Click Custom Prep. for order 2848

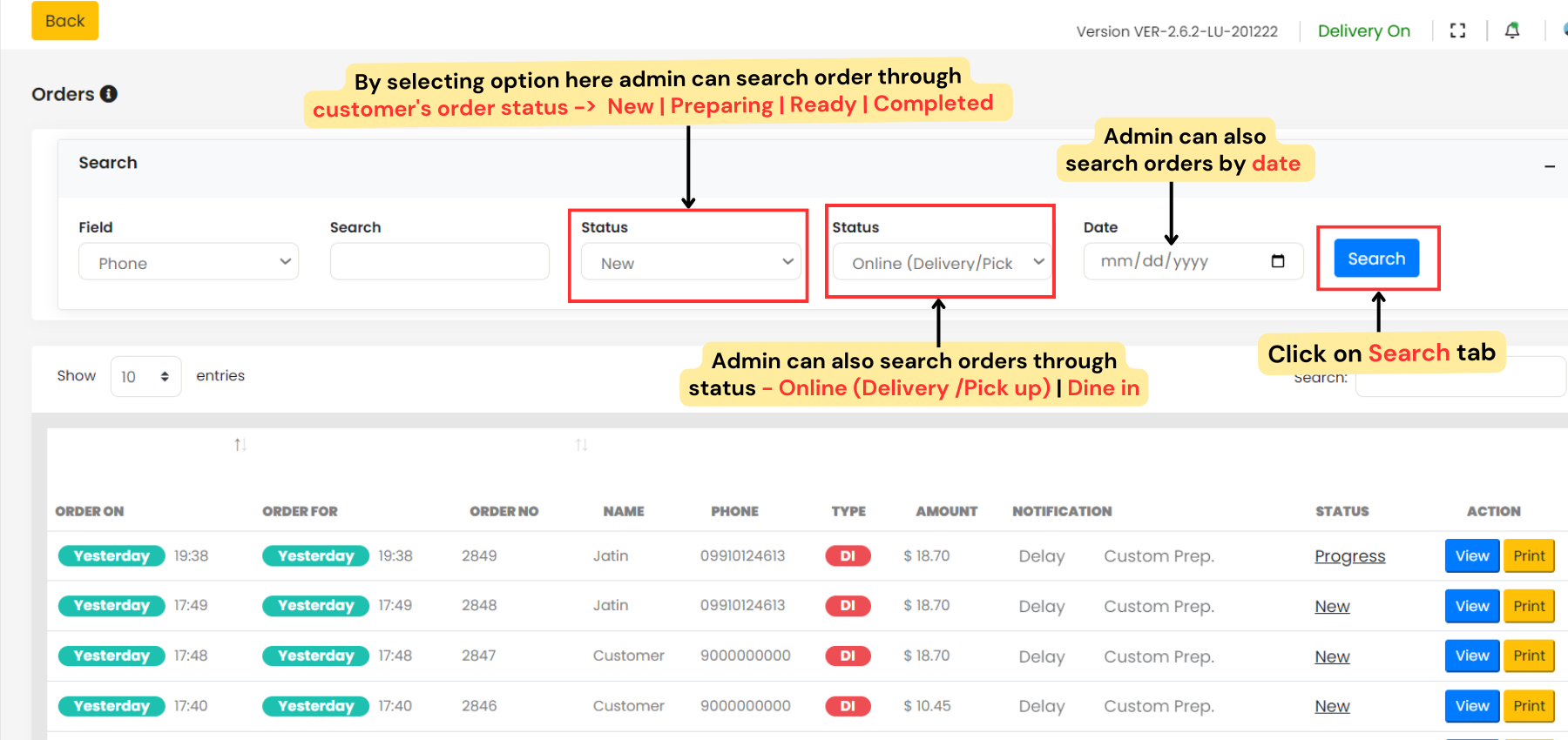(x=1159, y=607)
